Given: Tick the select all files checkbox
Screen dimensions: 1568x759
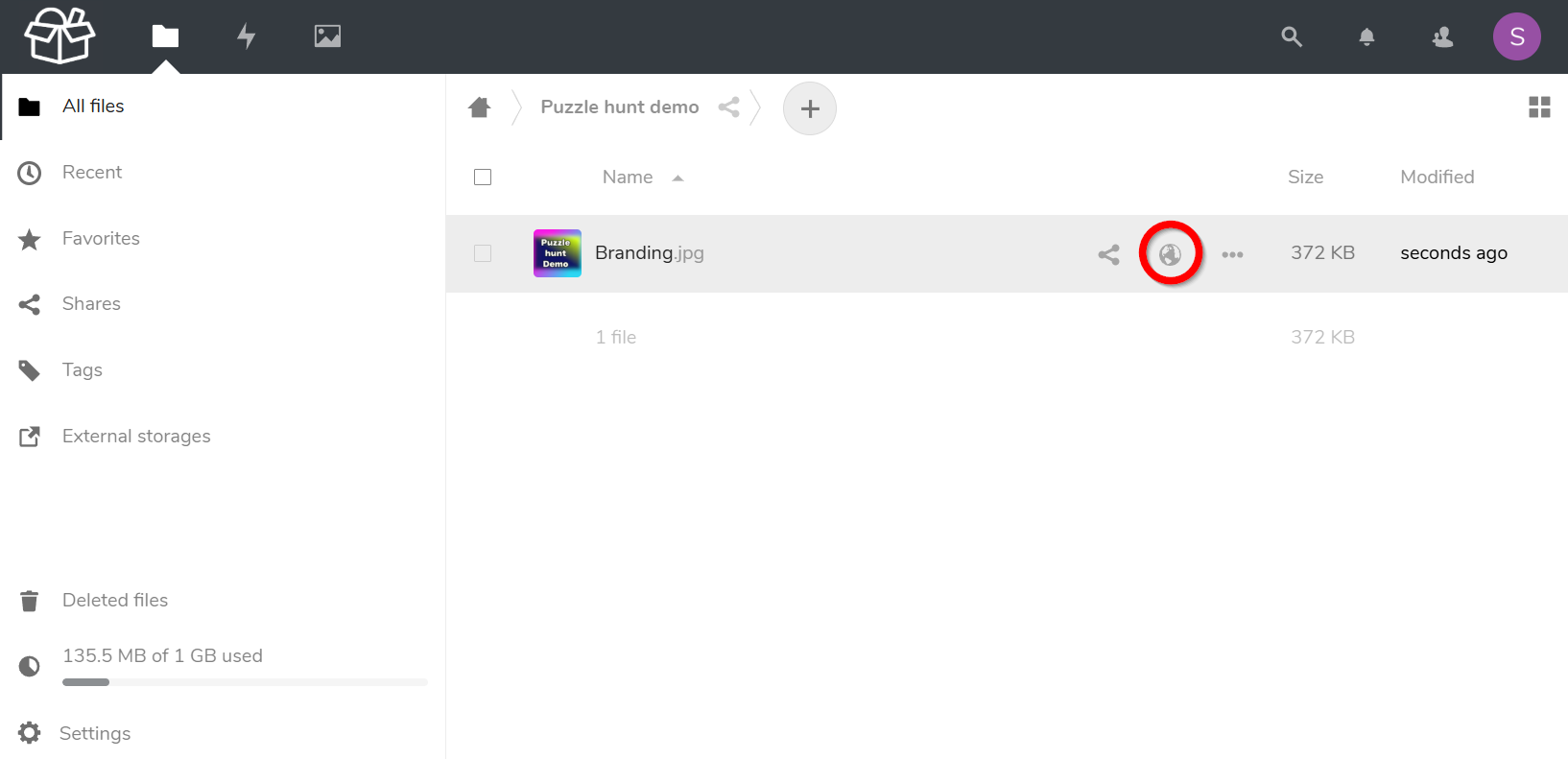Looking at the screenshot, I should click(x=483, y=177).
